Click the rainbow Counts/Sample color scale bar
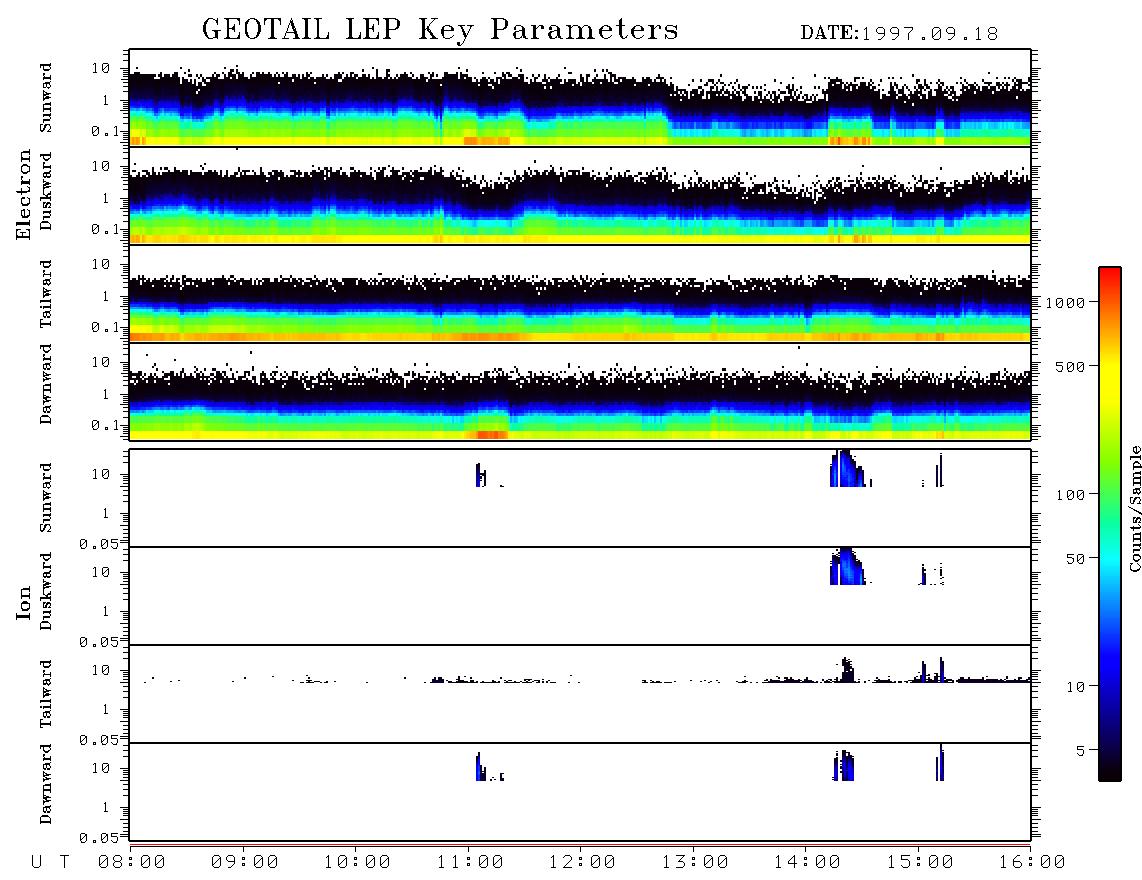The width and height of the screenshot is (1142, 880). 1110,524
